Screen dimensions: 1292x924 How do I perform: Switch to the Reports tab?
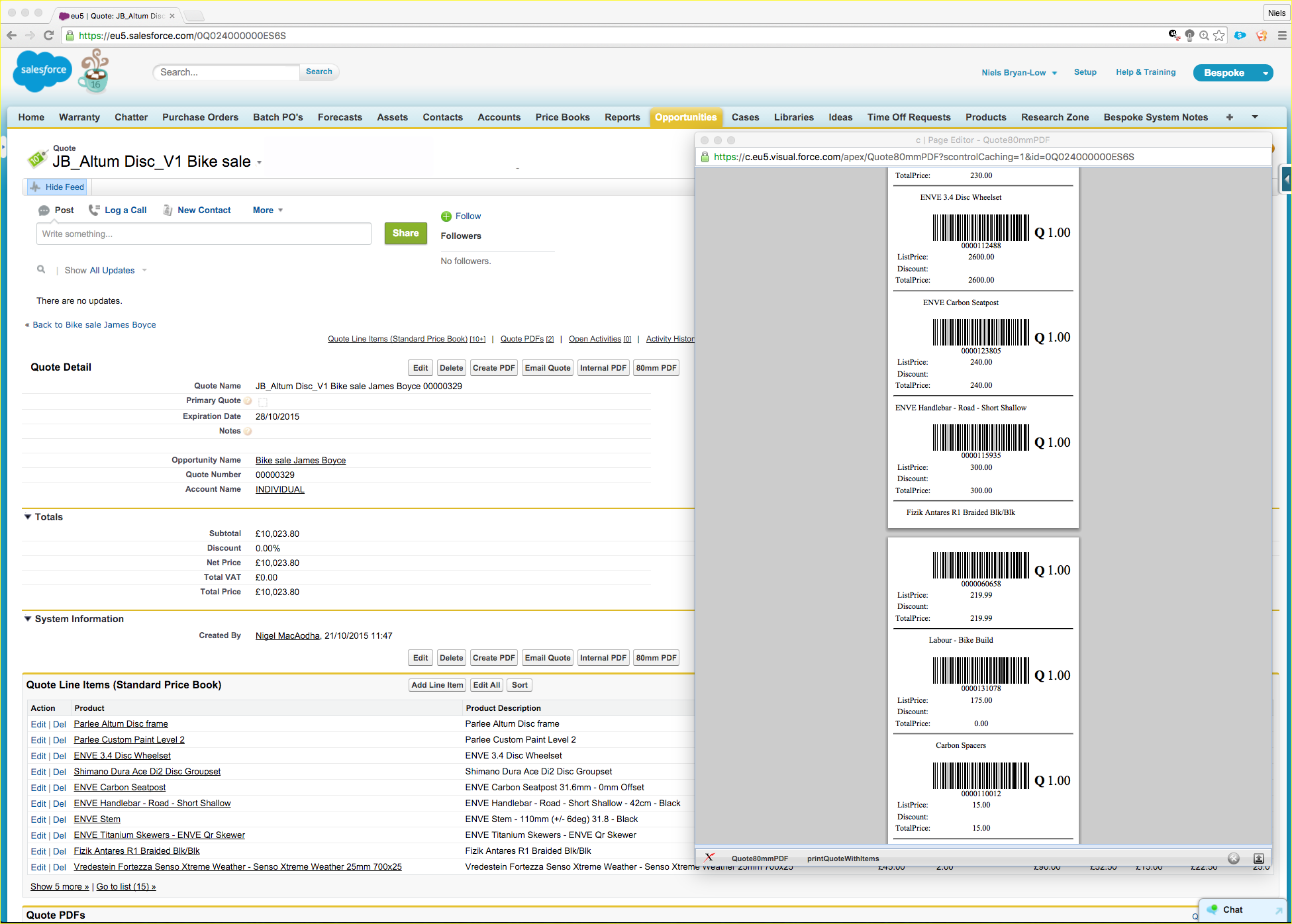click(622, 117)
